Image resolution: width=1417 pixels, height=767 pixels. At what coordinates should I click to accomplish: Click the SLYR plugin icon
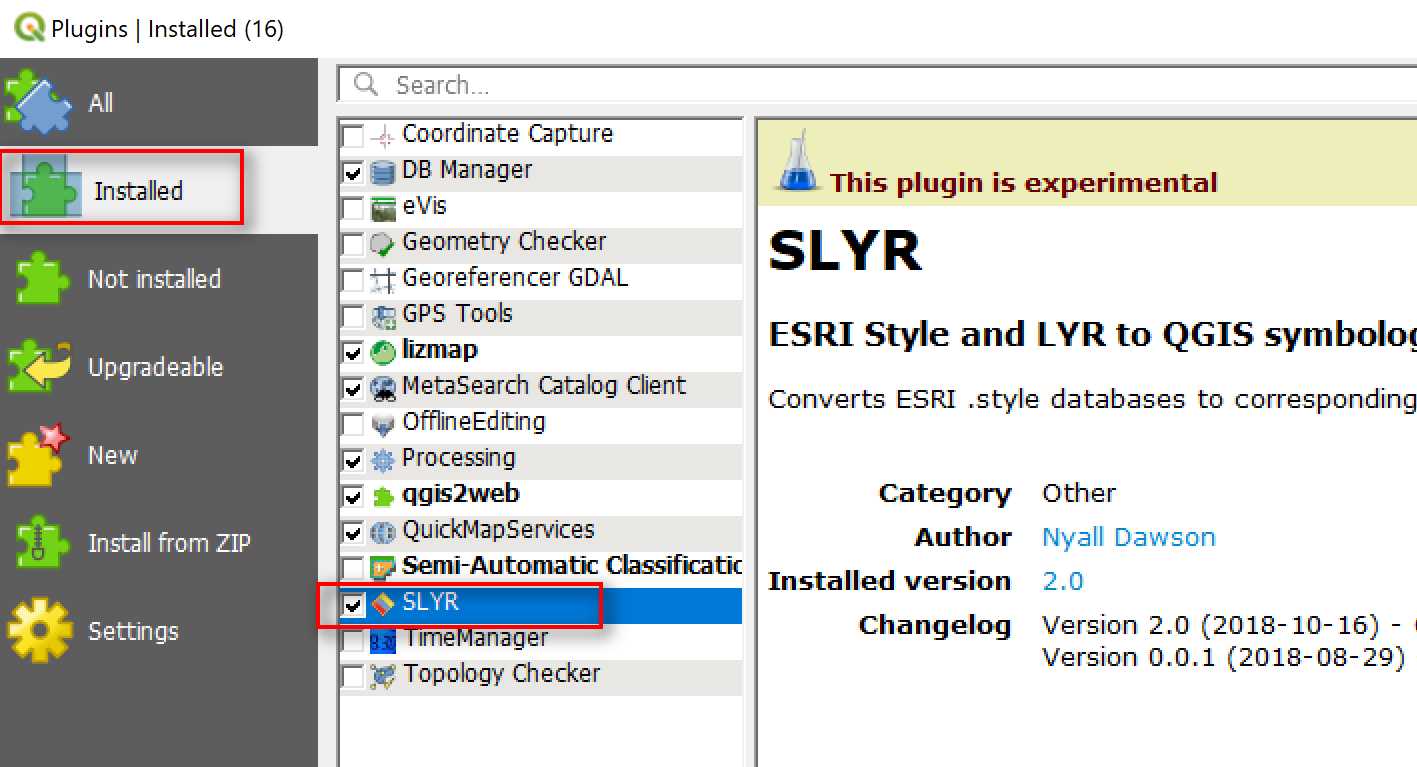[383, 604]
